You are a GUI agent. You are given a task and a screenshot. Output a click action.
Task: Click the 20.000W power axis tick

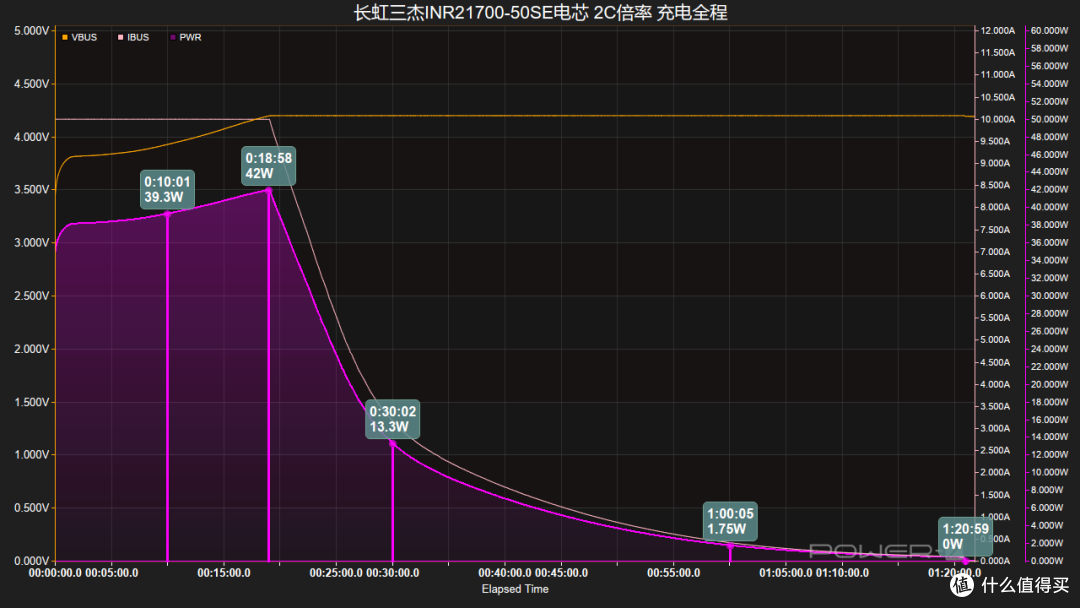(1050, 384)
